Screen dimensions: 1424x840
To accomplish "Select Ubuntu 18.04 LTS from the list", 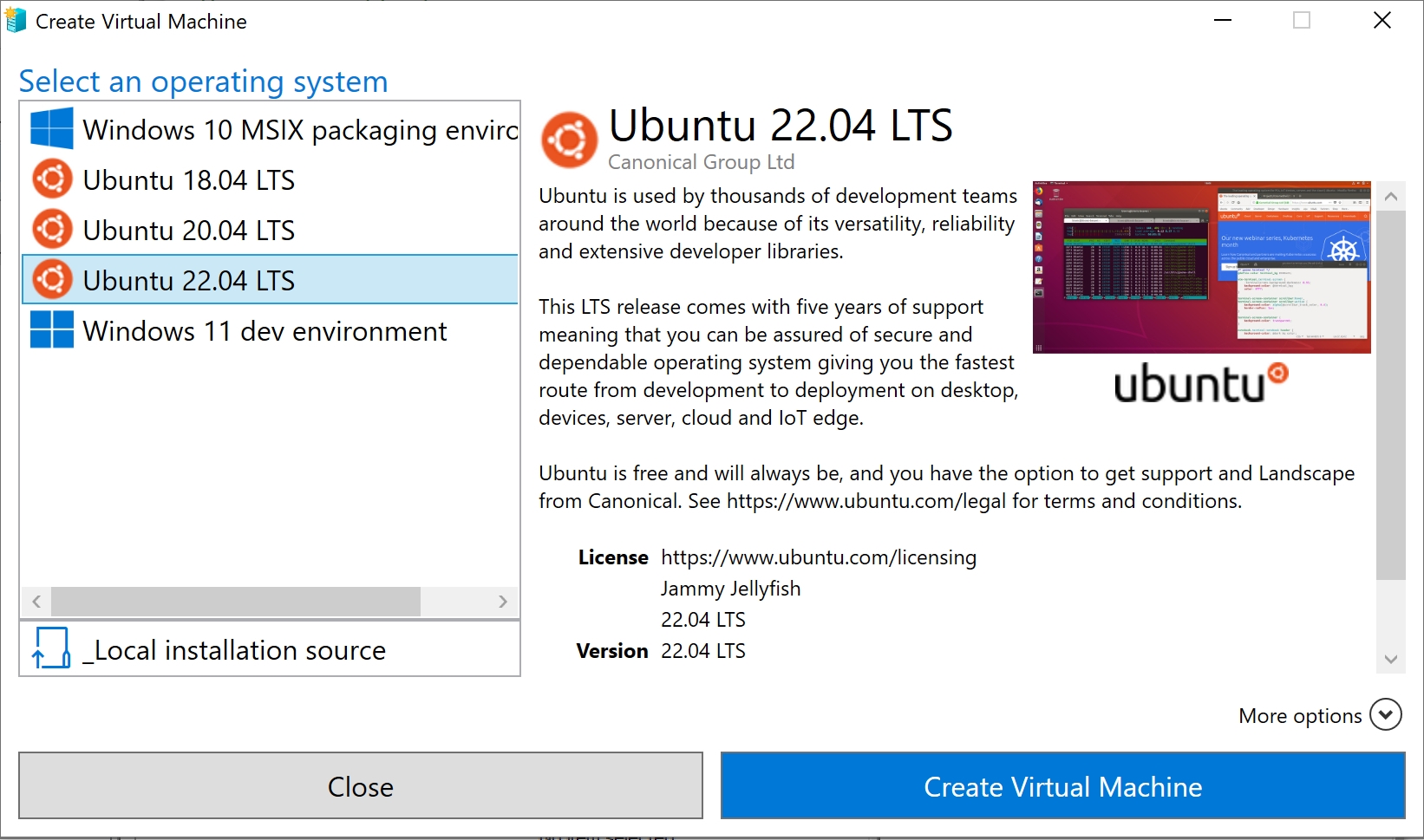I will 189,179.
